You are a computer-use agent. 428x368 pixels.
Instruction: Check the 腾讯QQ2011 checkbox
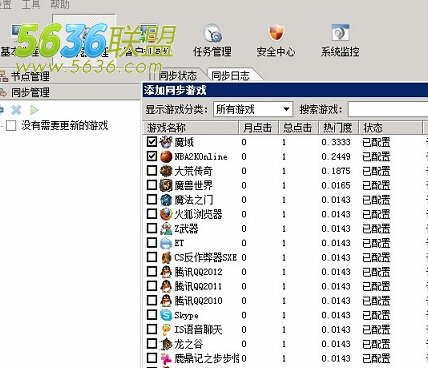click(x=152, y=286)
